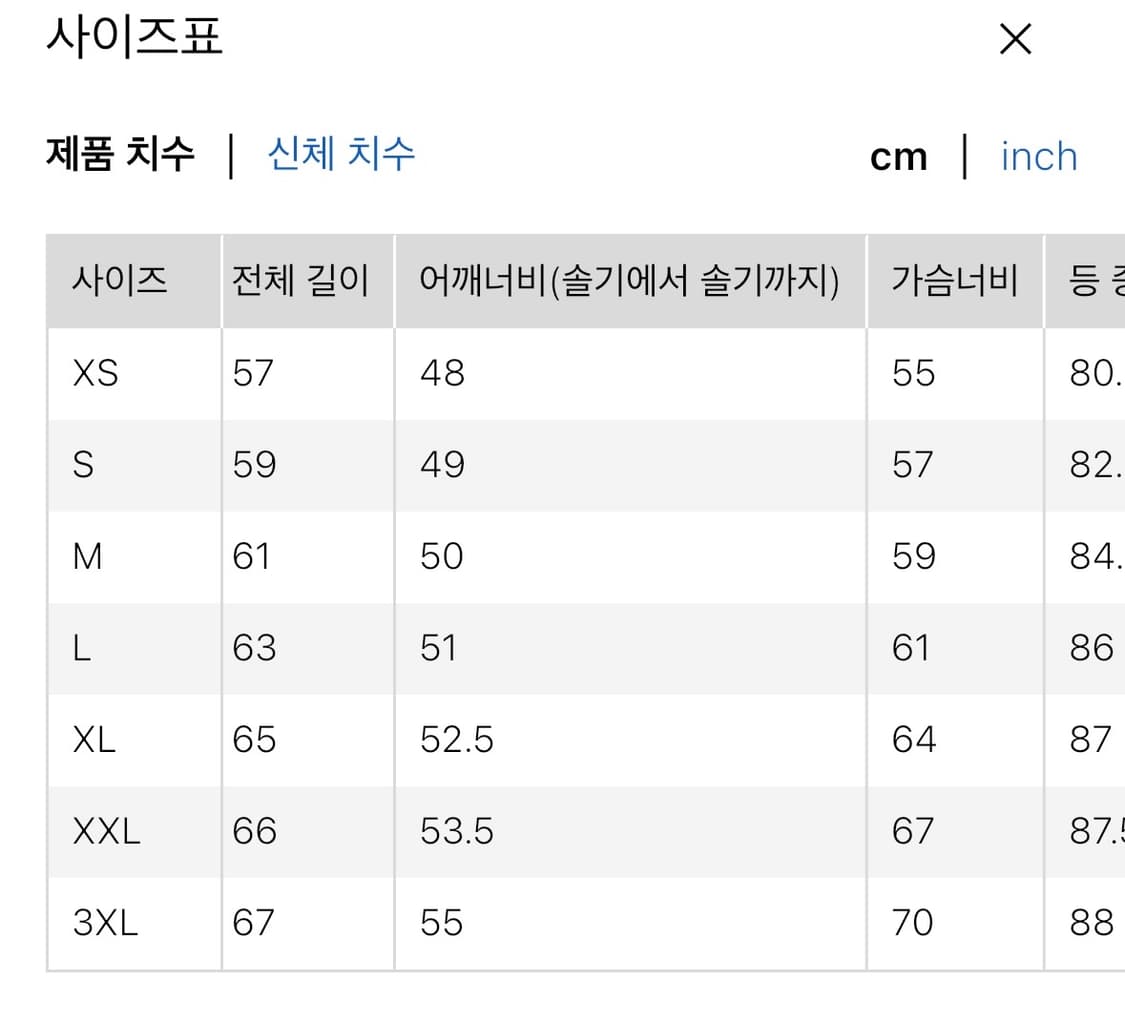The width and height of the screenshot is (1125, 1024).
Task: Click the 가슴너비 column header
Action: coord(954,282)
